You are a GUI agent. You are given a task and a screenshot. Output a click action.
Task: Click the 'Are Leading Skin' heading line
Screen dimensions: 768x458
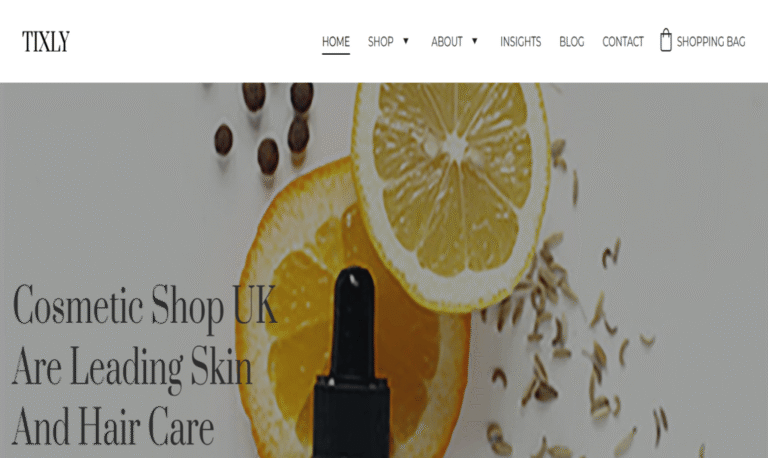click(132, 367)
